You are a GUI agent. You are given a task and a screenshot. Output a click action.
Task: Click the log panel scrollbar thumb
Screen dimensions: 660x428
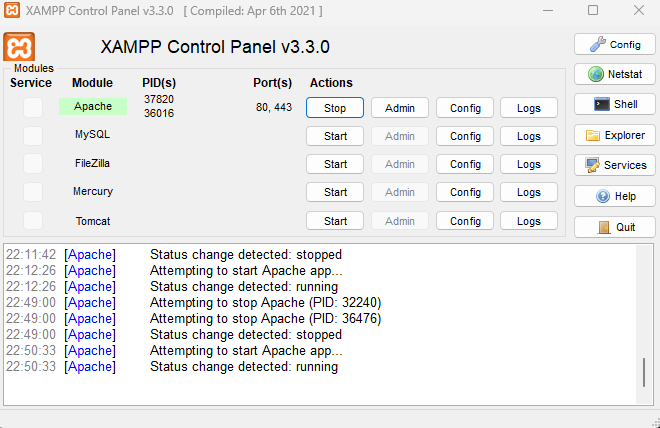click(x=644, y=372)
